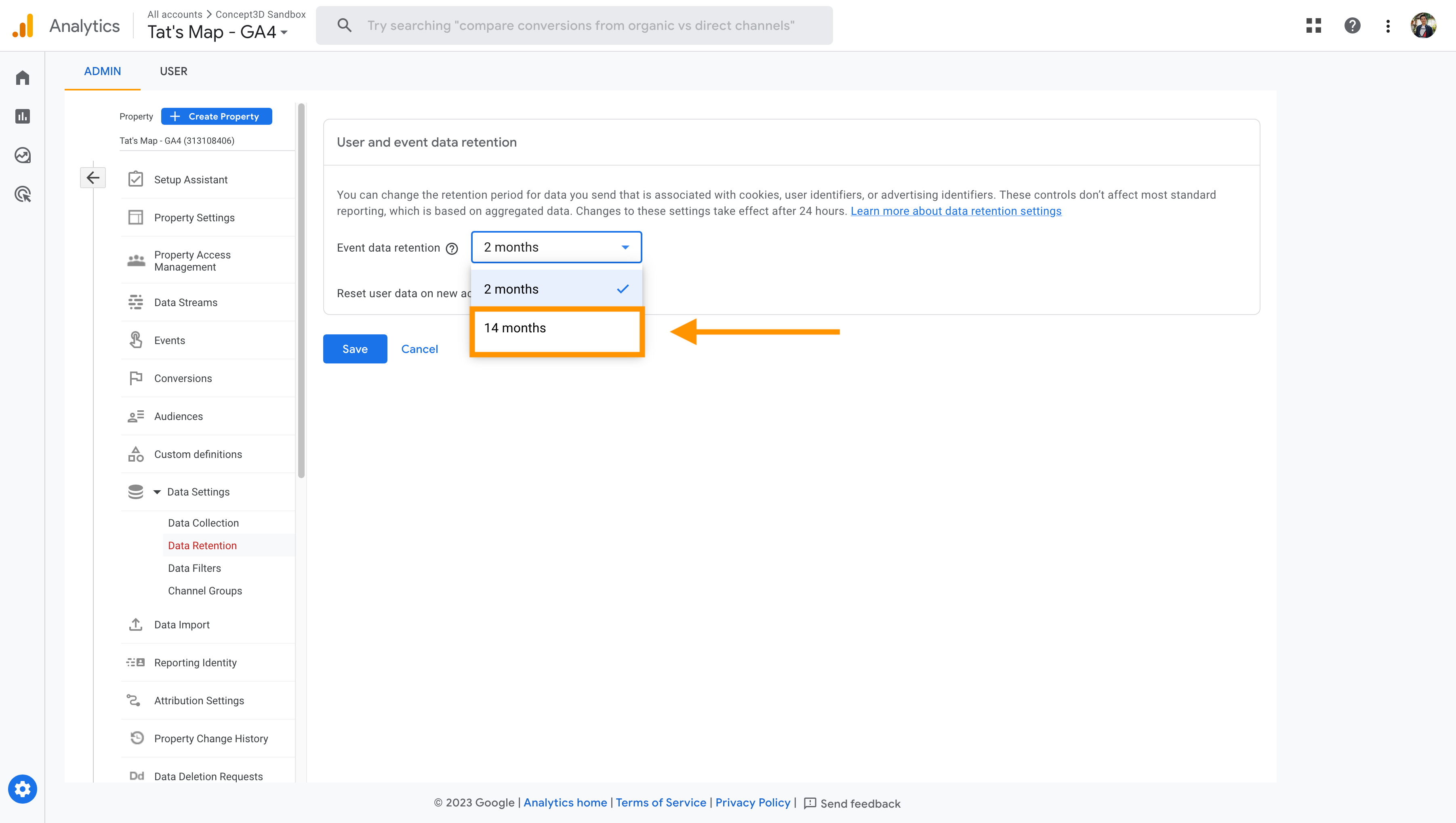Open the Admin gear icon at bottom left

(x=22, y=789)
